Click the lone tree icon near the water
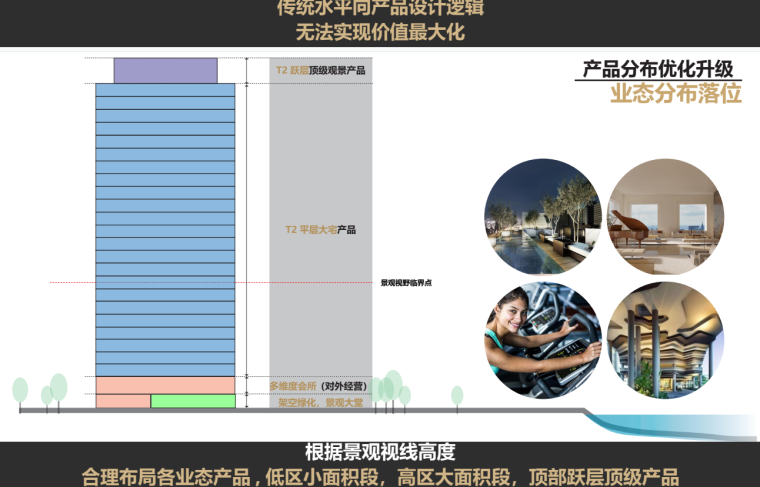760x487 pixels. (457, 396)
